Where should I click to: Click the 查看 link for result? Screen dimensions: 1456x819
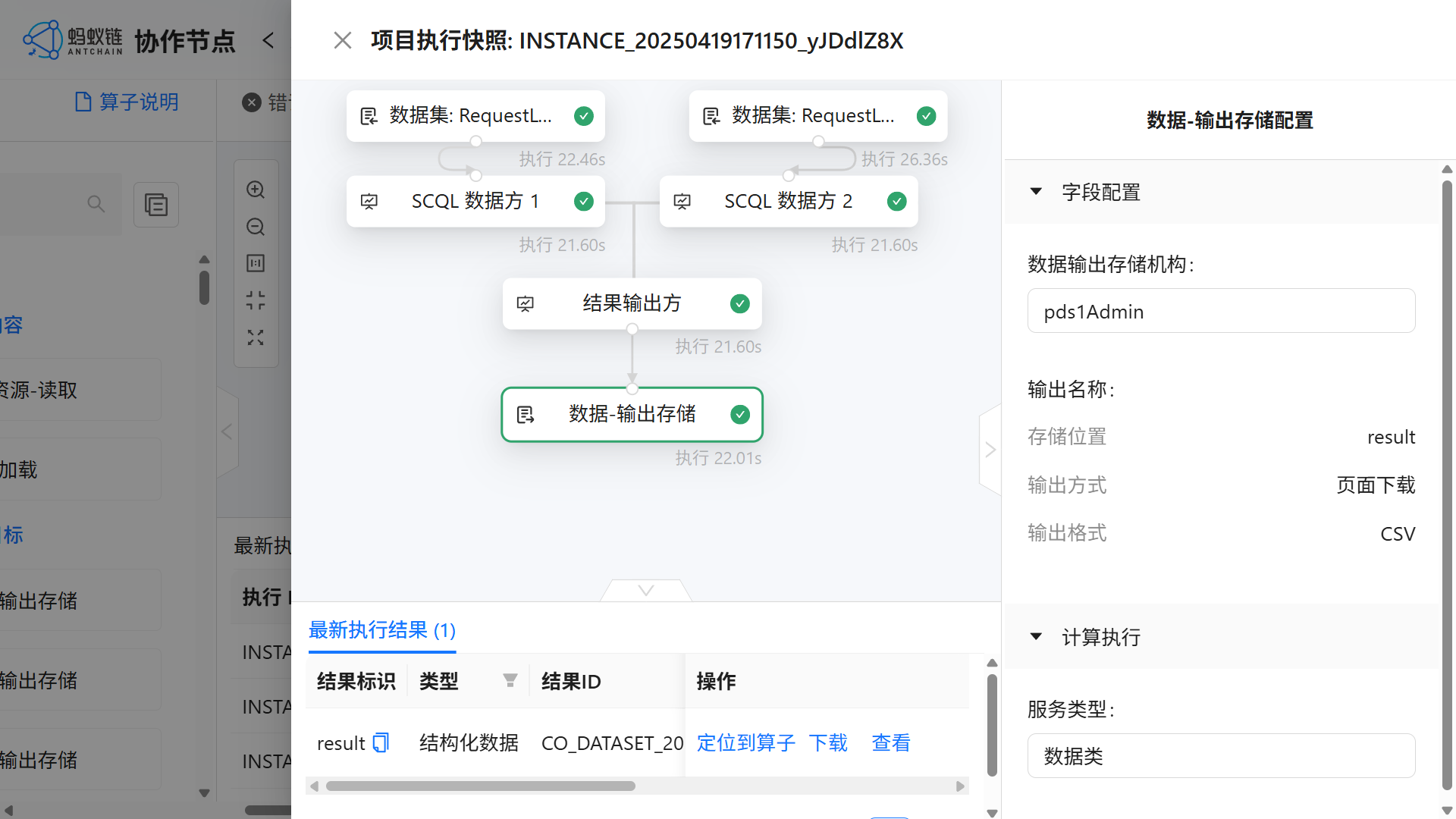point(891,742)
